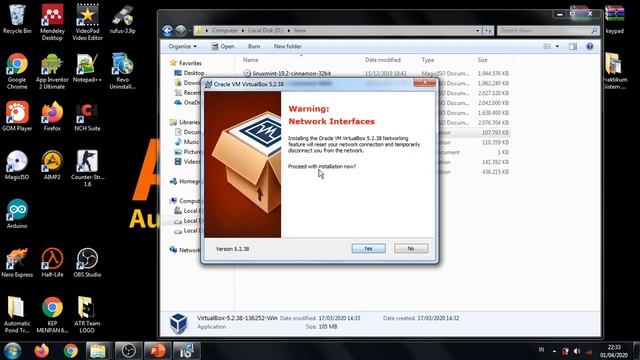This screenshot has height=360, width=640.
Task: Select Revo Uninstaller desktop icon
Action: [122, 71]
